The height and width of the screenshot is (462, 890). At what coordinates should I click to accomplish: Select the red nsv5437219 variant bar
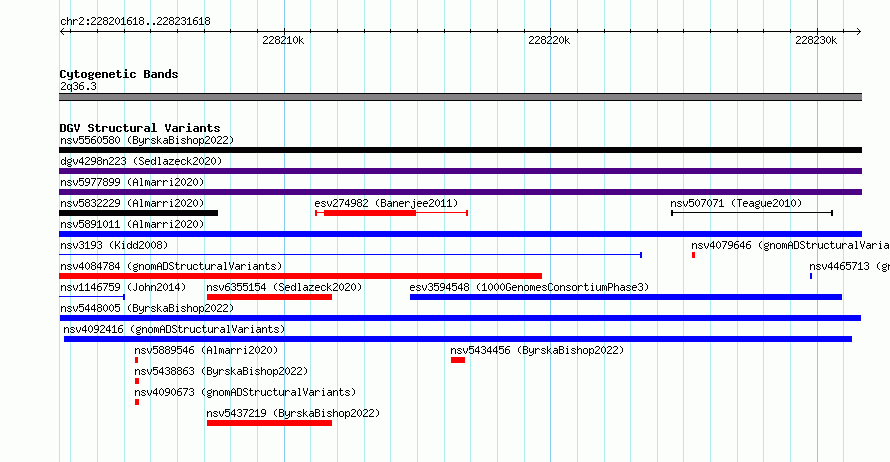270,423
